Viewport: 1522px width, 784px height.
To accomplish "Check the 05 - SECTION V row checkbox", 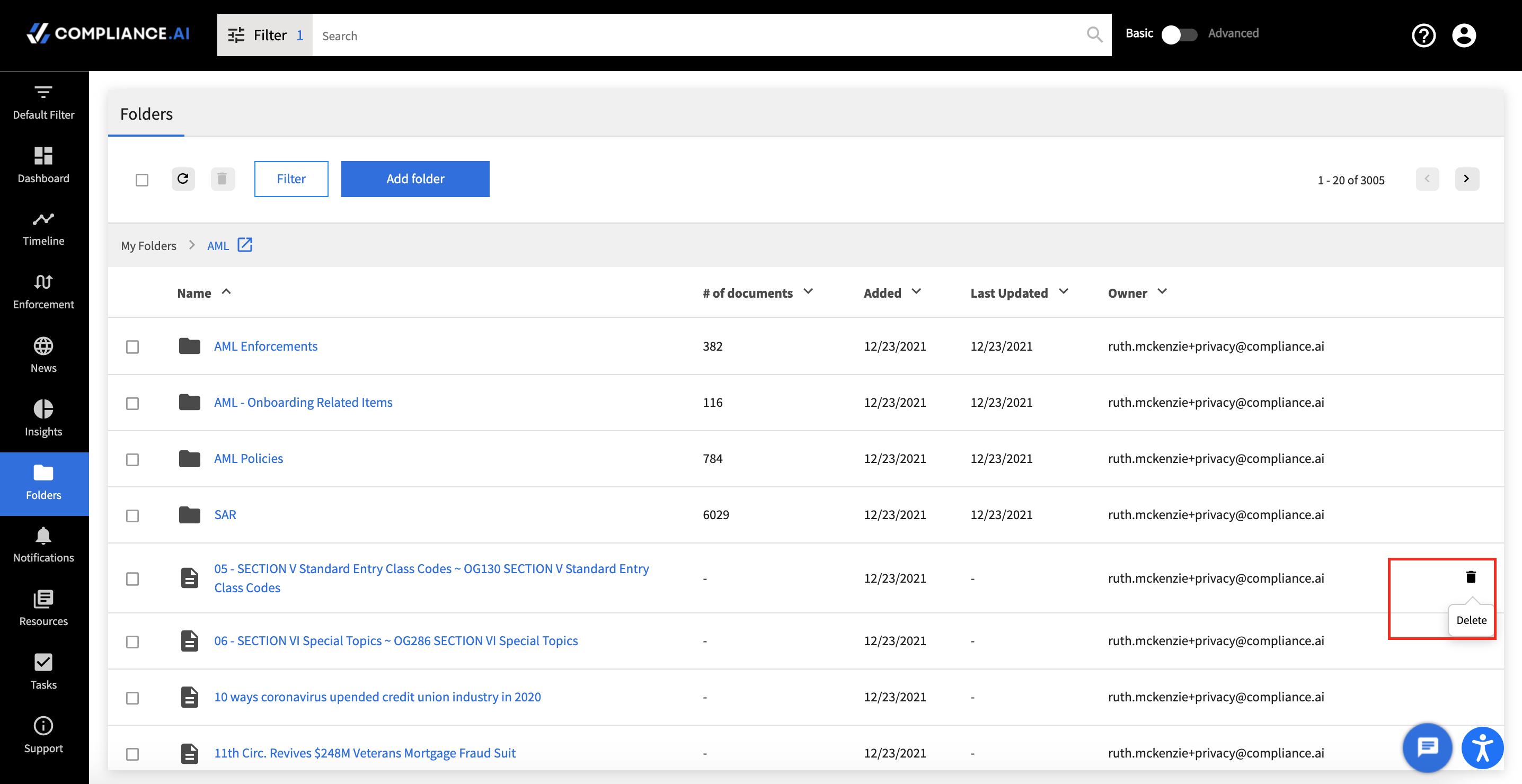I will pos(132,579).
